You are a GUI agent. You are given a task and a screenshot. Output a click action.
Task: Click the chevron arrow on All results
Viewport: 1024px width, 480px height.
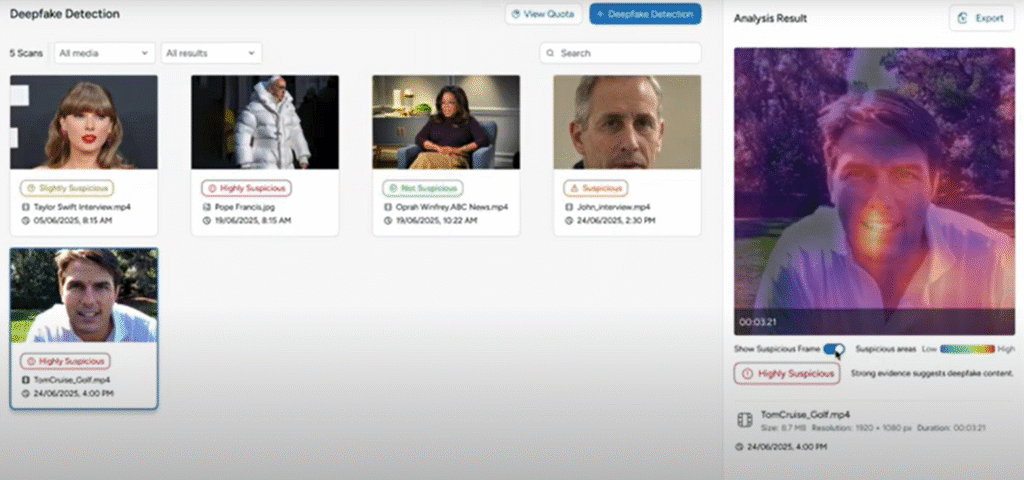point(251,54)
